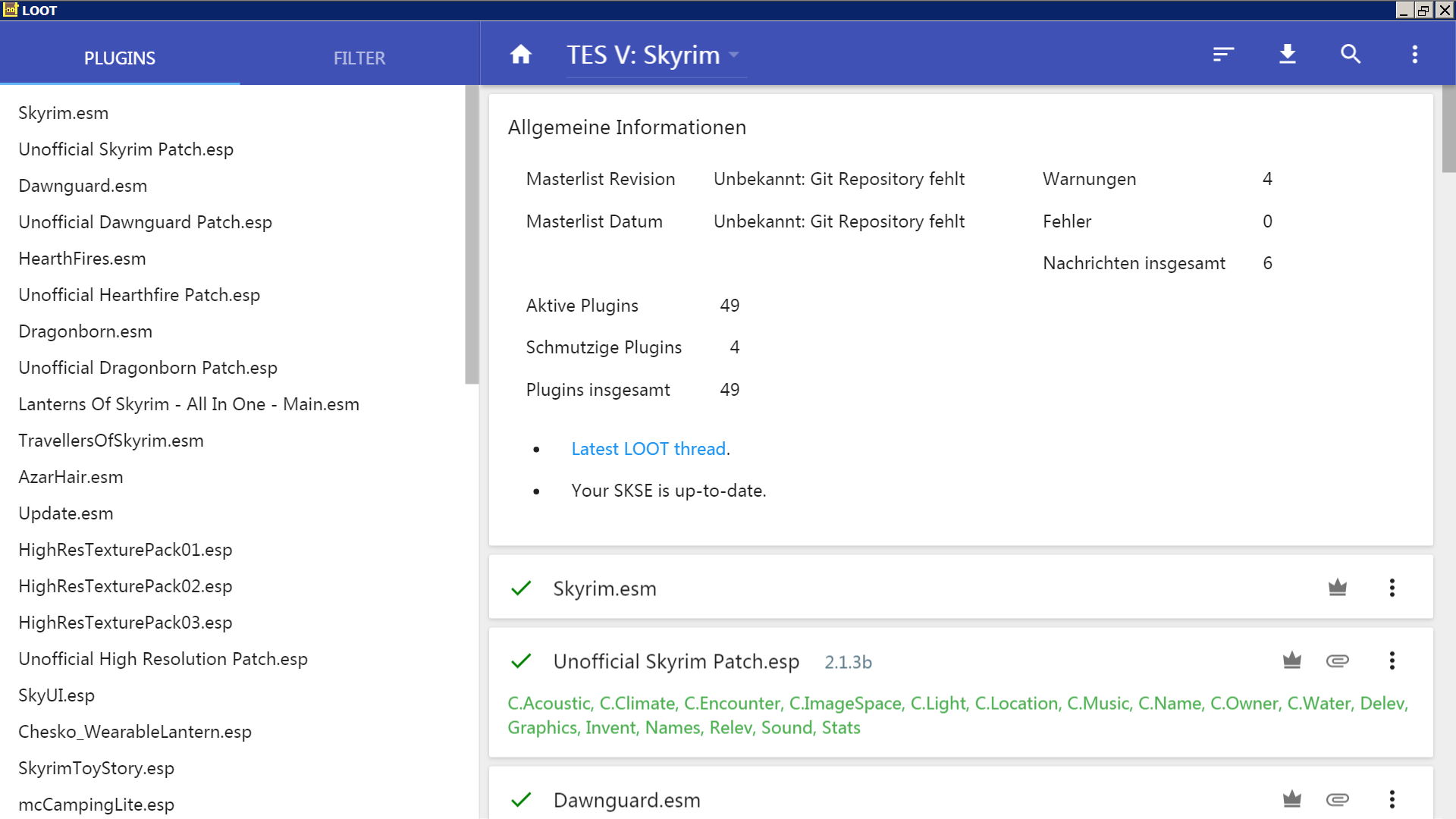Screen dimensions: 1456x819
Task: Click the LOOT application icon in title bar
Action: (x=11, y=10)
